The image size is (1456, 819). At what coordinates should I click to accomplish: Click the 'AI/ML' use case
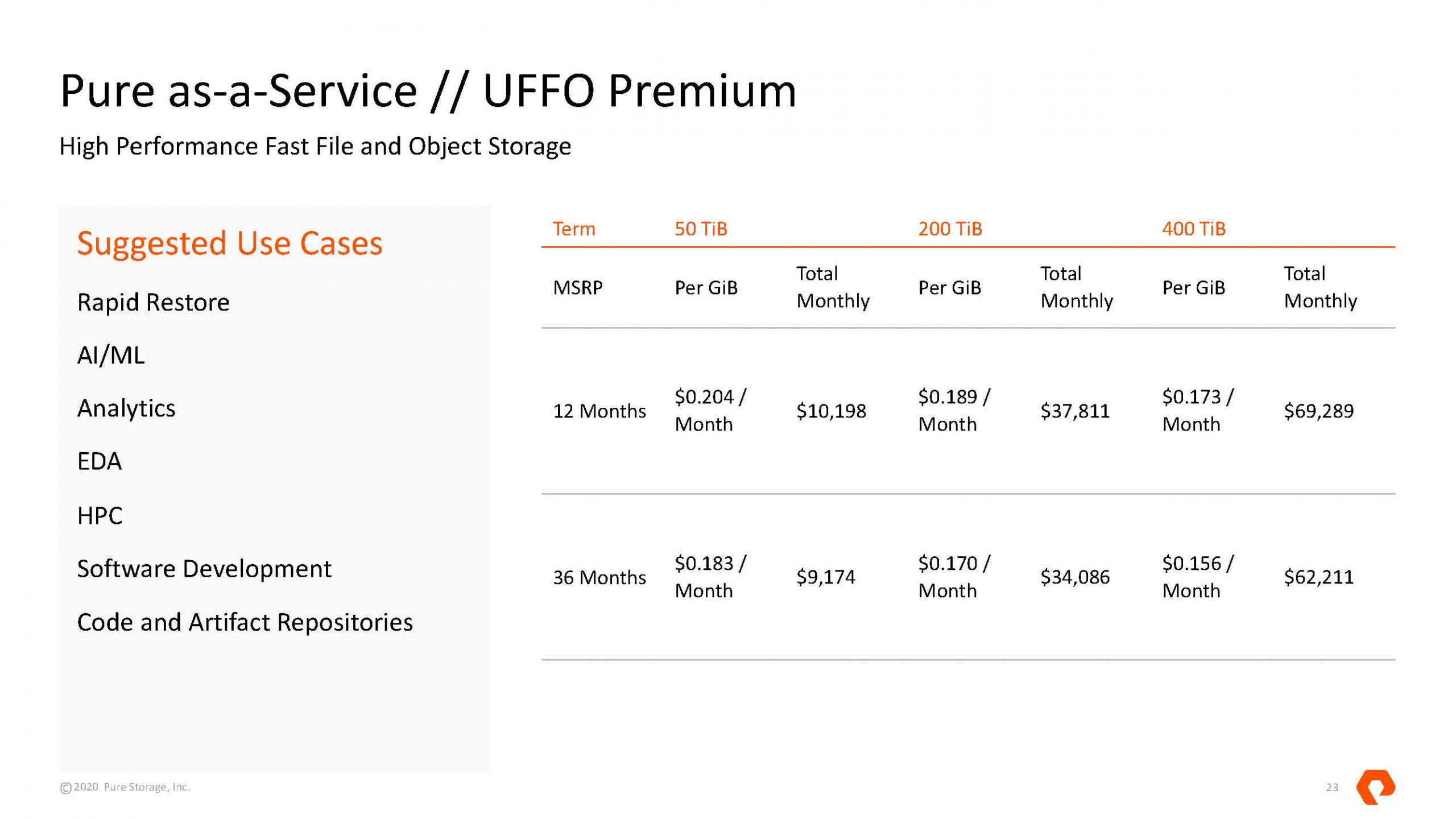tap(111, 355)
